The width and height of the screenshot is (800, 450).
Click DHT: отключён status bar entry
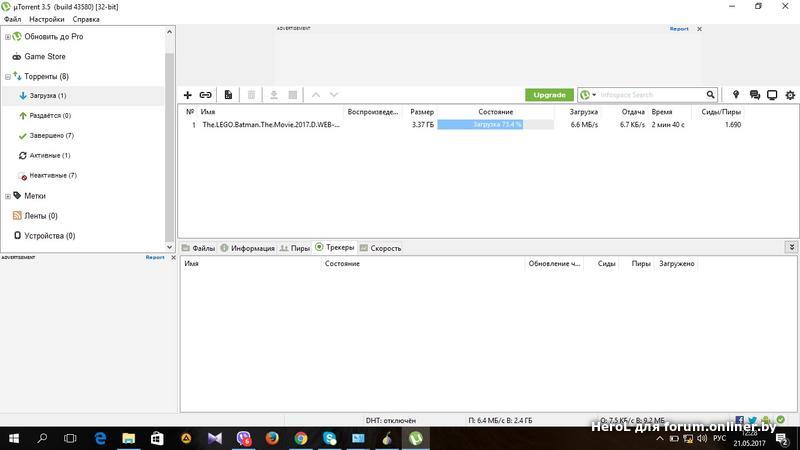coord(390,420)
